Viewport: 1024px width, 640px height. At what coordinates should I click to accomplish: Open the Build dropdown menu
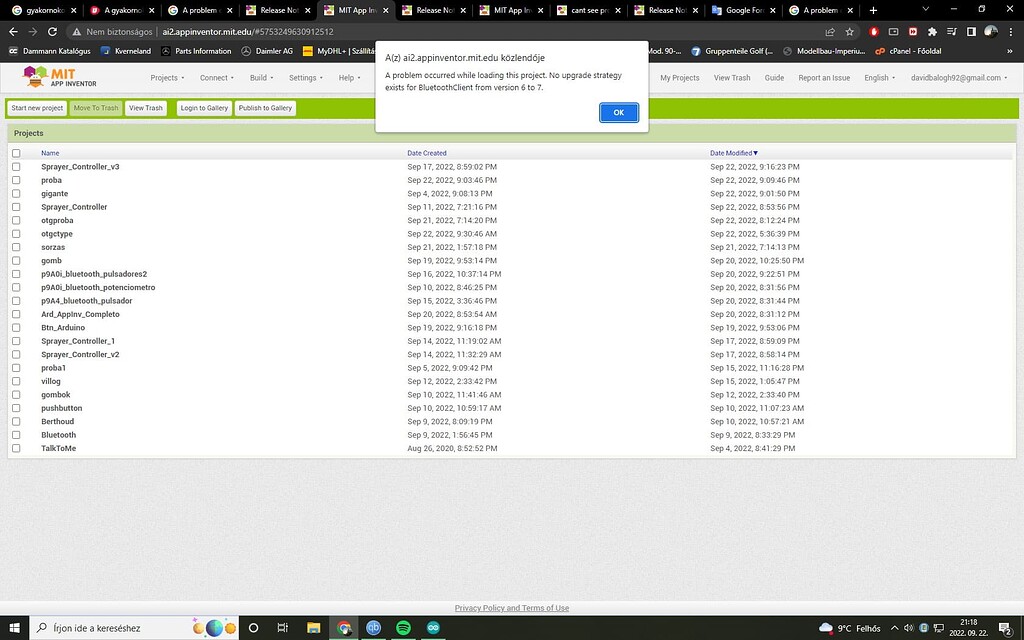click(261, 78)
